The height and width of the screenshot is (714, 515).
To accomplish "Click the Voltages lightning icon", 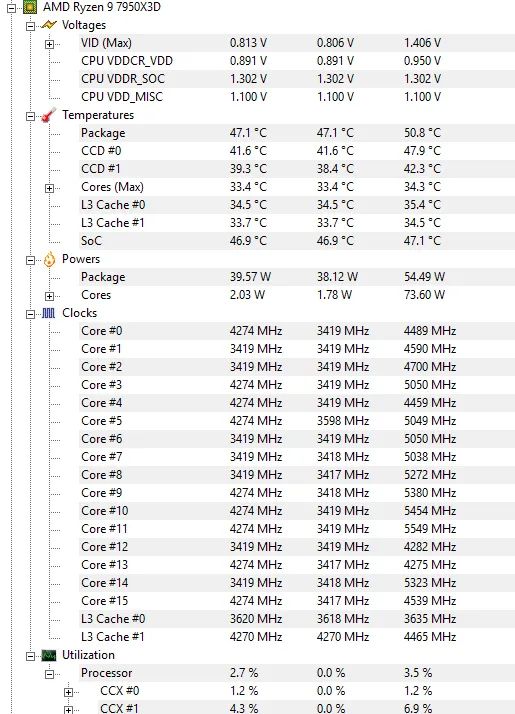I will point(49,25).
